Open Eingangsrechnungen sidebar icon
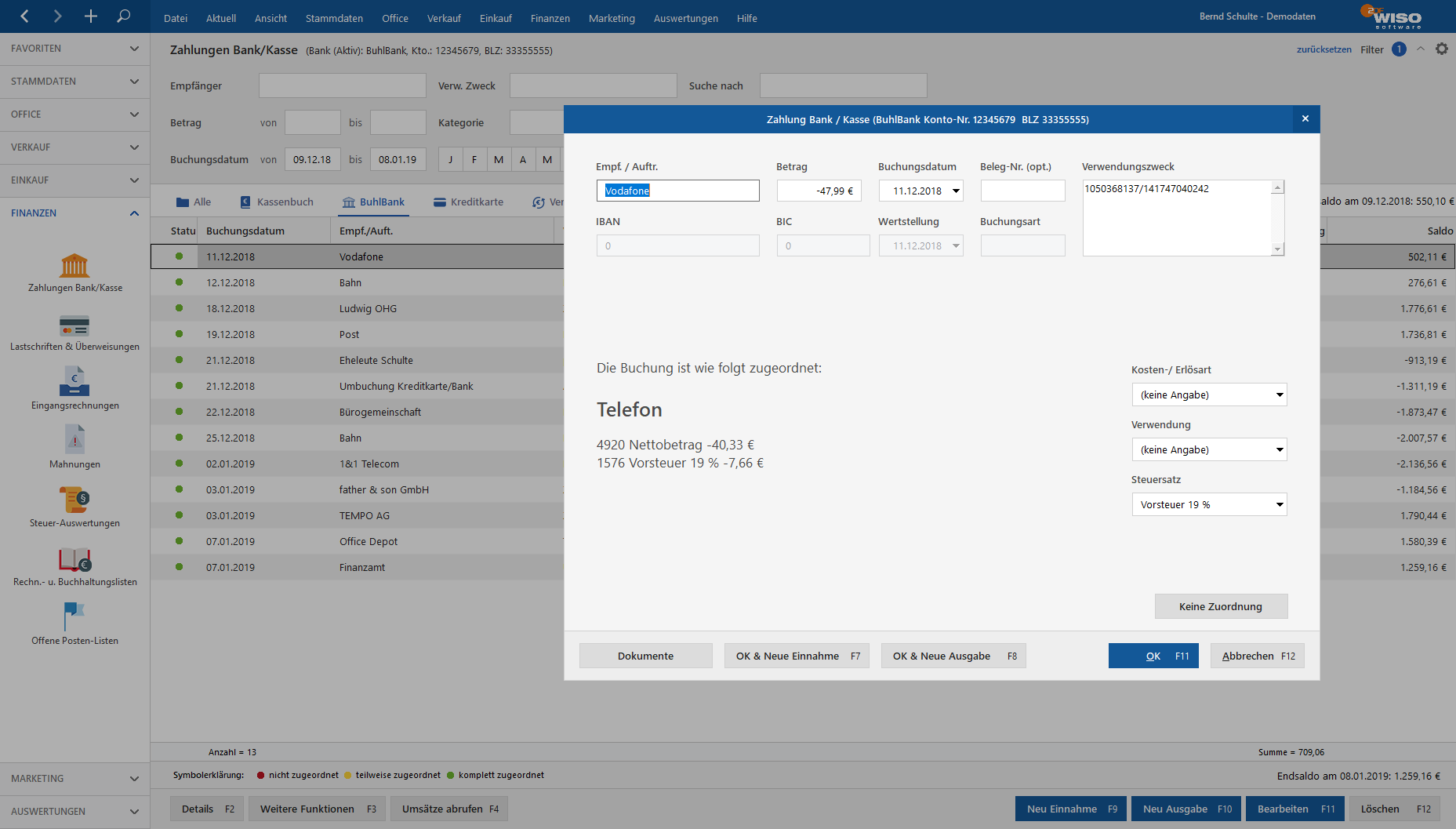 (74, 383)
